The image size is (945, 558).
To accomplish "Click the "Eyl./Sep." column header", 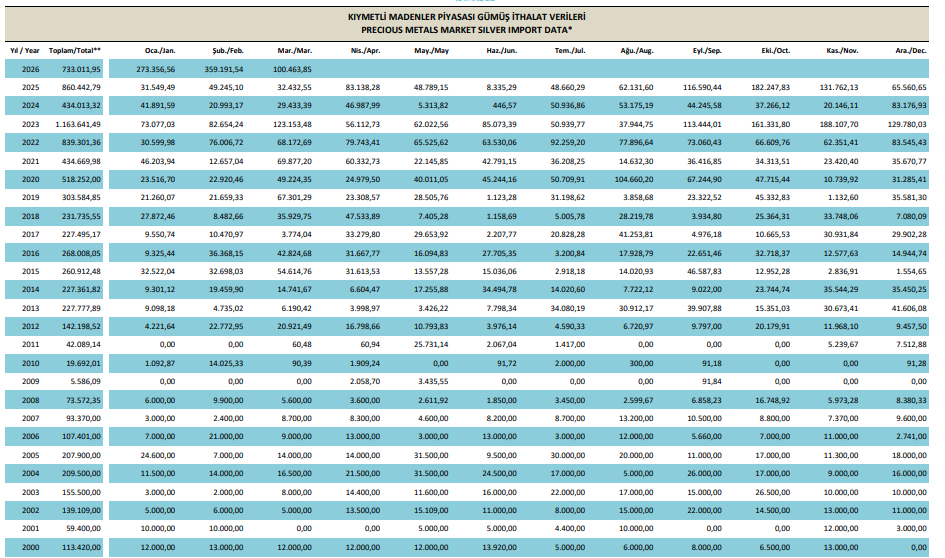I will (707, 49).
